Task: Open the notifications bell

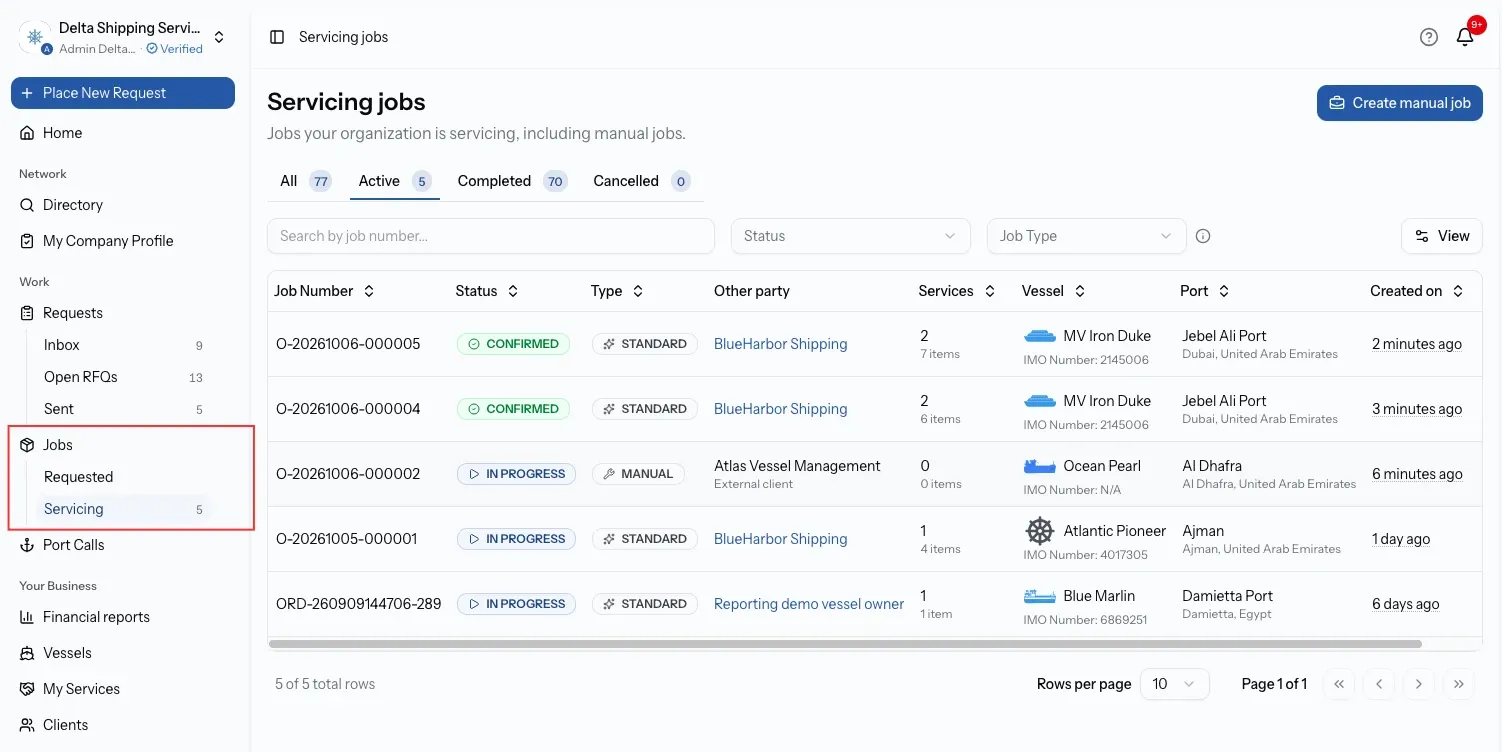Action: pyautogui.click(x=1465, y=37)
